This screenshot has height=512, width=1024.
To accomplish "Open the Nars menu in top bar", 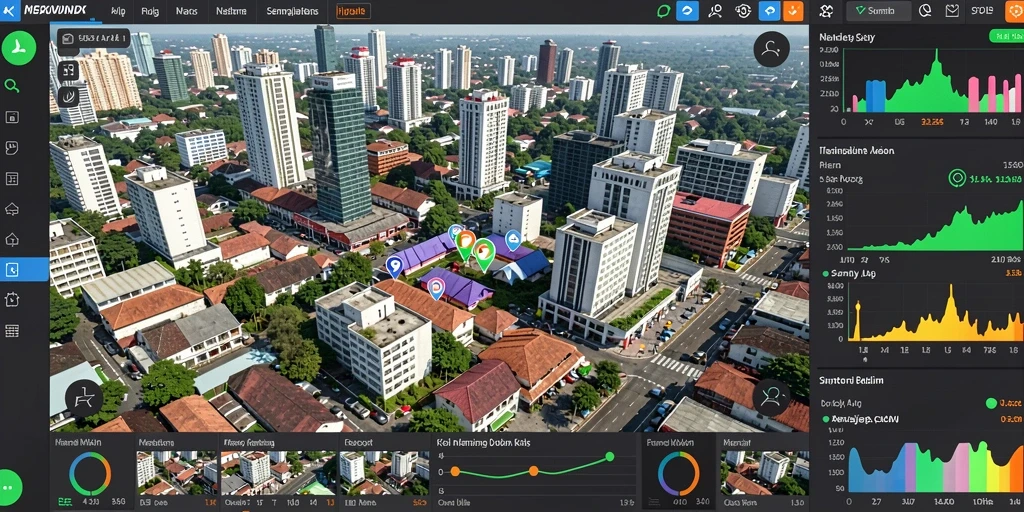I will pyautogui.click(x=187, y=11).
